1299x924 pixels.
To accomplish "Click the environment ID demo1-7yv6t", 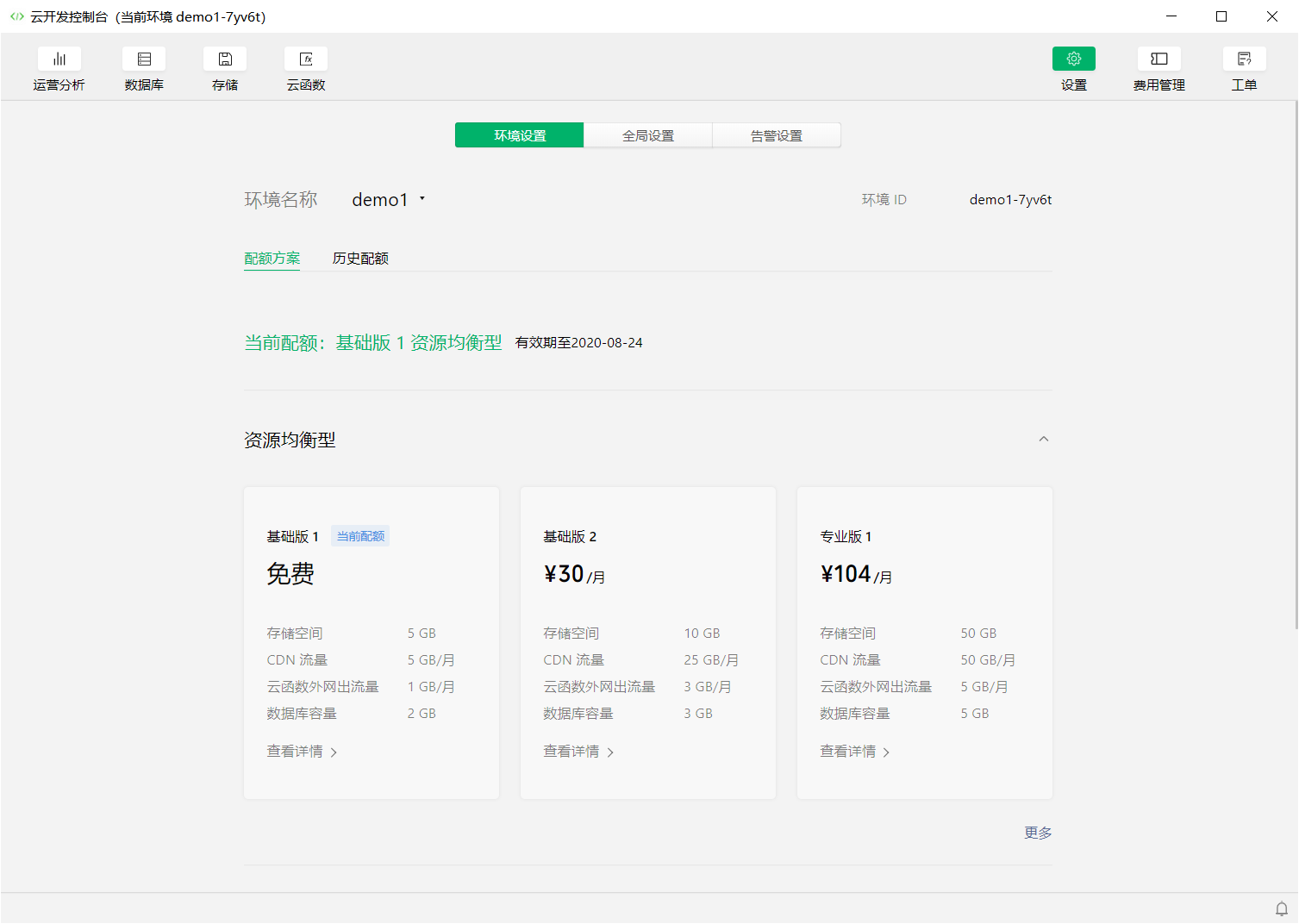I will tap(1010, 200).
